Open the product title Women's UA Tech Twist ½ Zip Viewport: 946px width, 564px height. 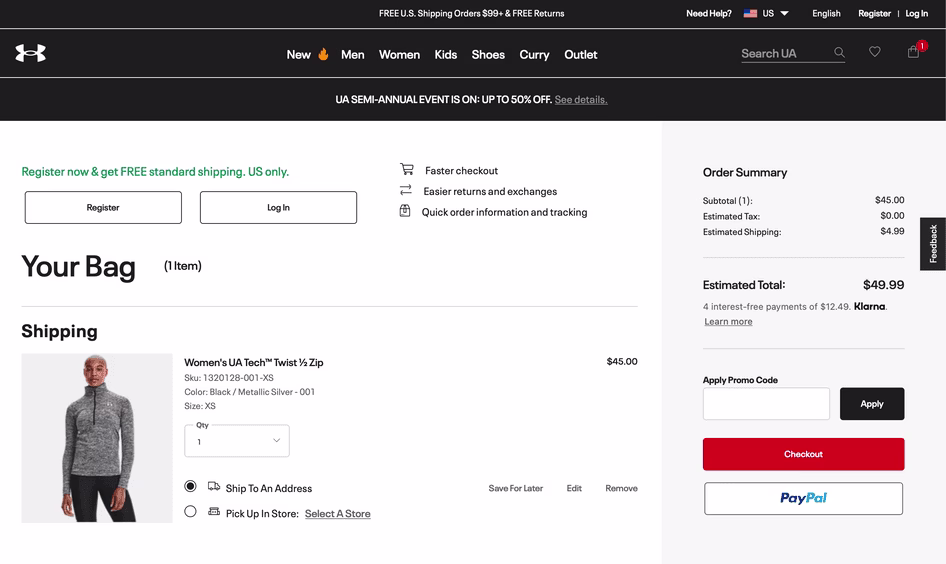[x=253, y=363]
